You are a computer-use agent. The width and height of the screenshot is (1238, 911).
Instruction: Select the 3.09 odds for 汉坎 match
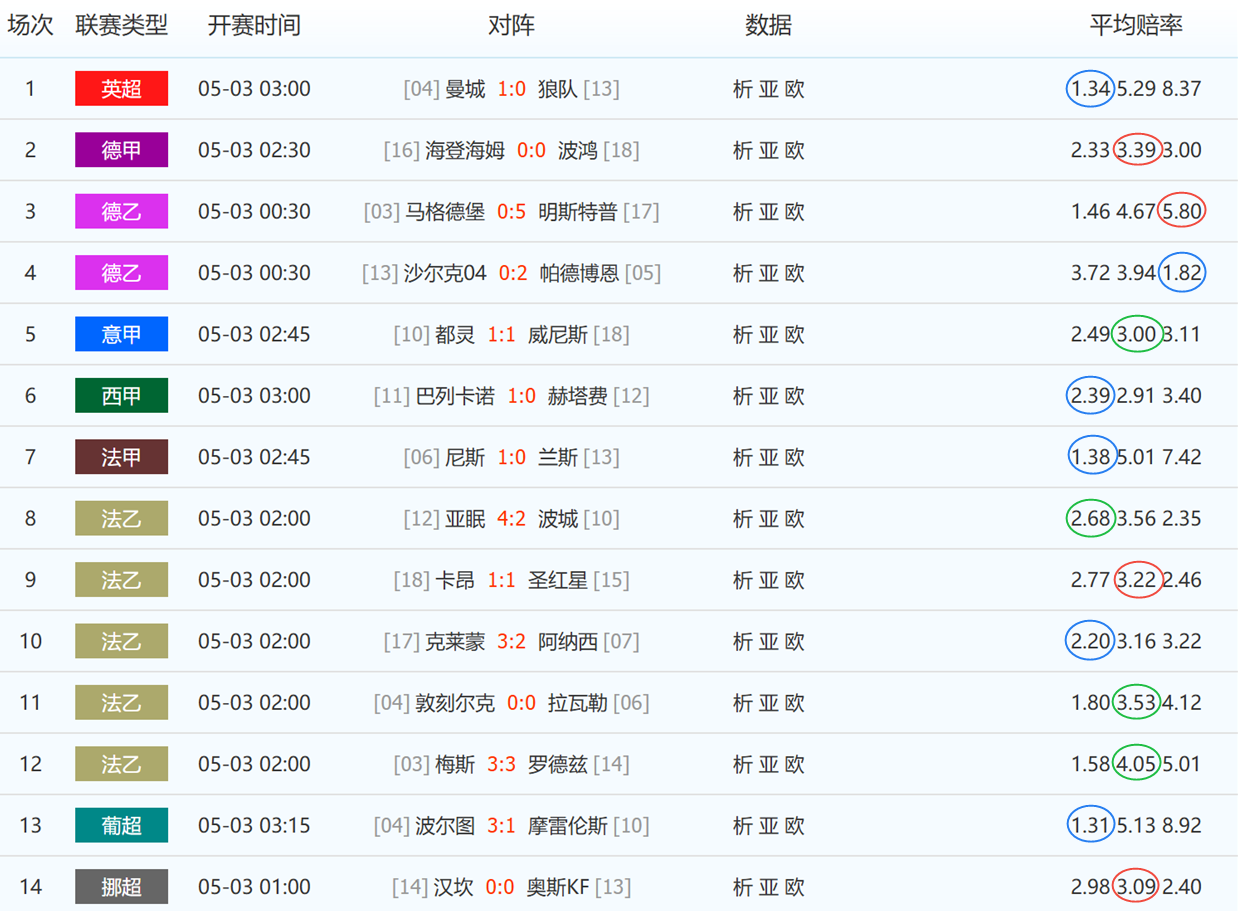(1136, 887)
